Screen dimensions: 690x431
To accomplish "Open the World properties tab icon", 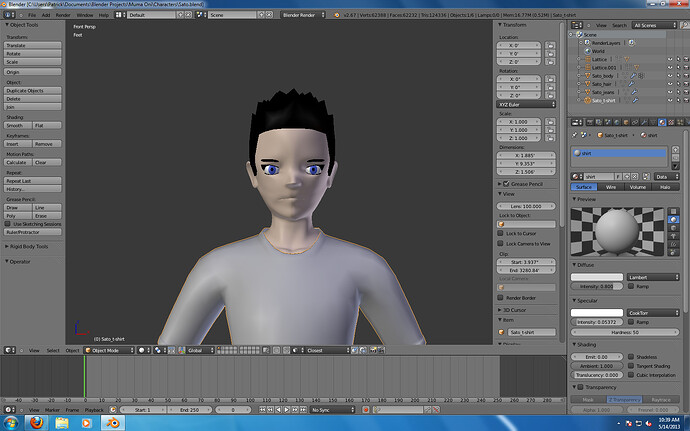I will pos(617,122).
